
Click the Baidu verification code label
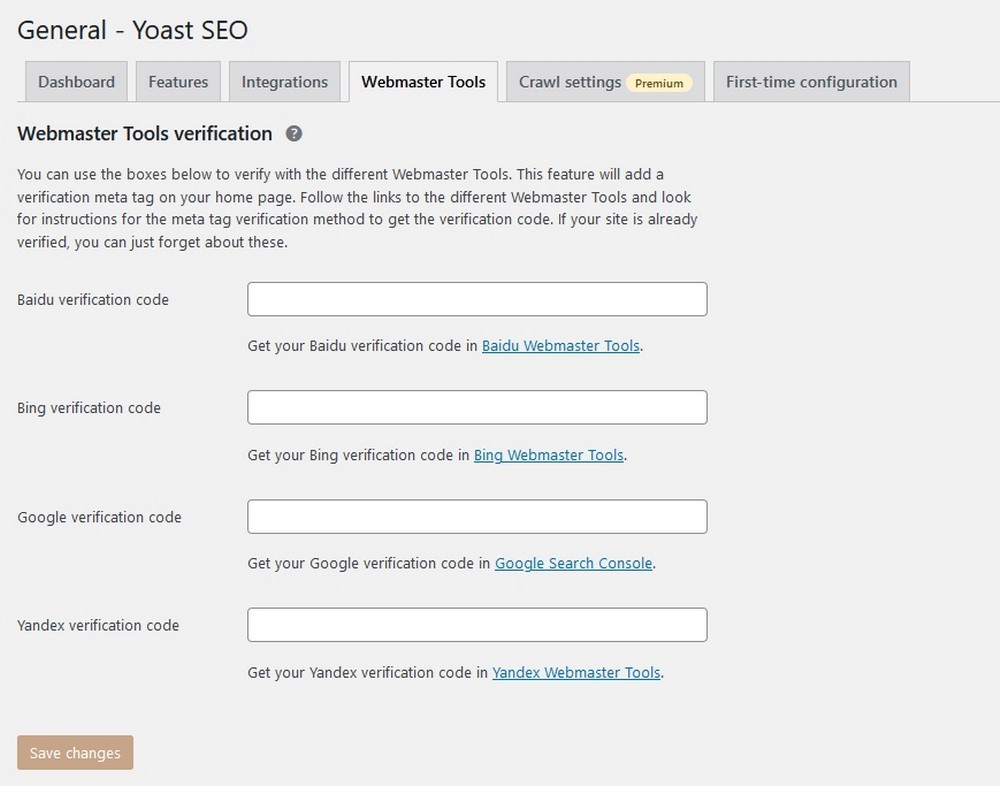coord(93,300)
